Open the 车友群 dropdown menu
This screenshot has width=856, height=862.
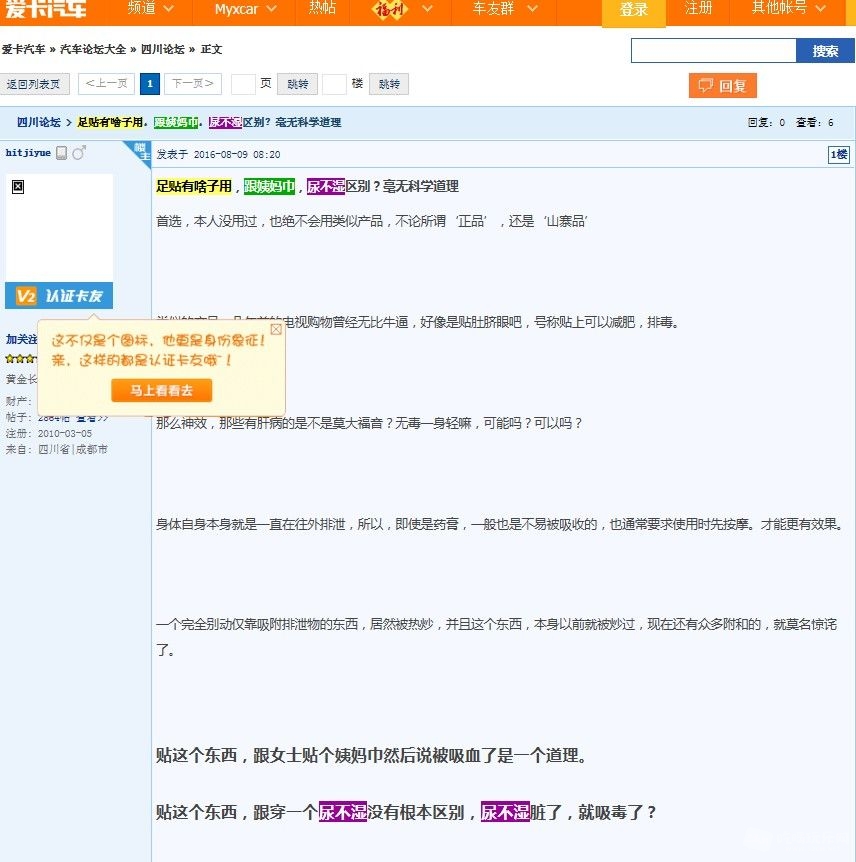505,9
